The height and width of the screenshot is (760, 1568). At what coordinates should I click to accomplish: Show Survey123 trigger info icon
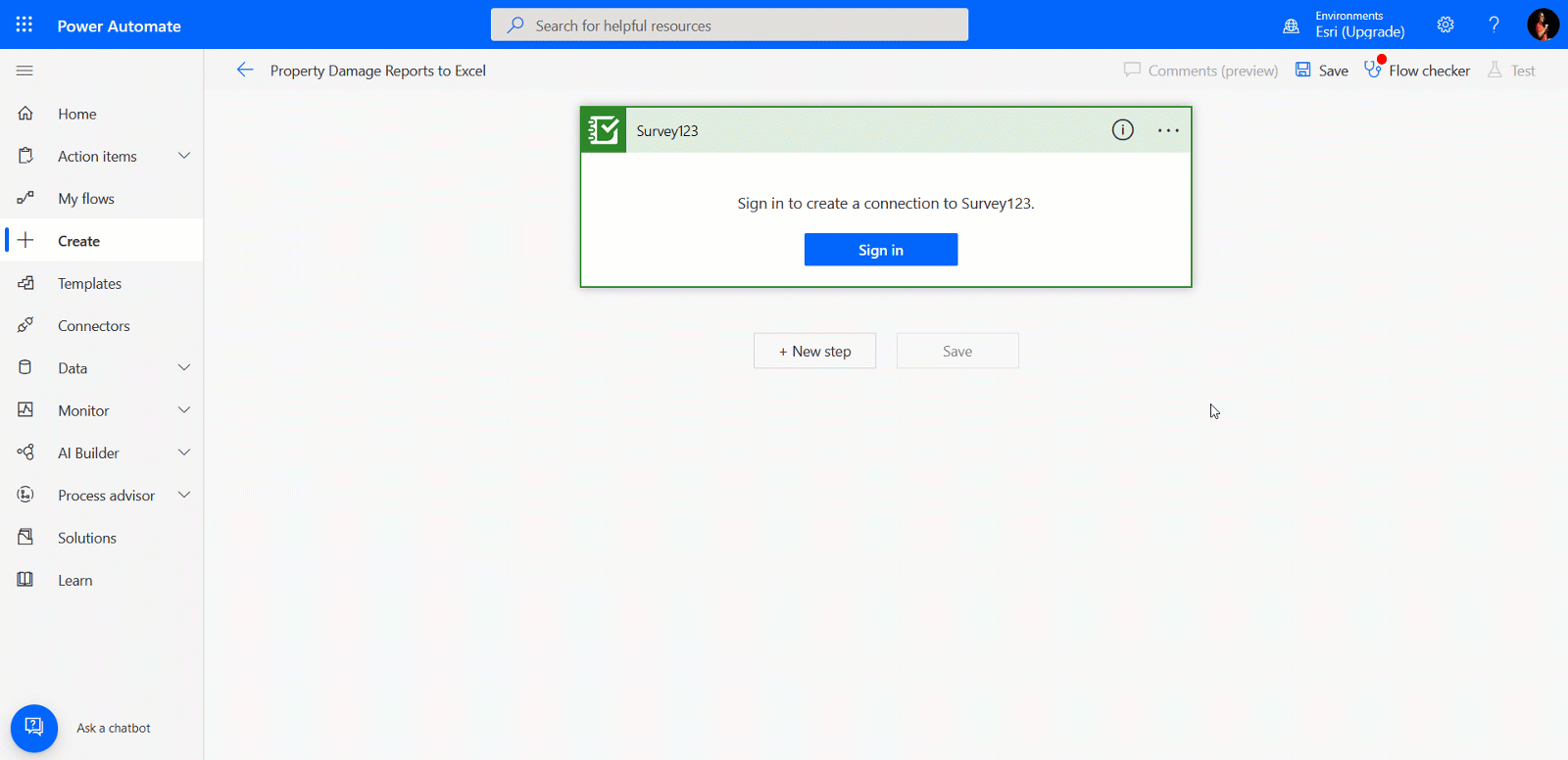point(1123,130)
